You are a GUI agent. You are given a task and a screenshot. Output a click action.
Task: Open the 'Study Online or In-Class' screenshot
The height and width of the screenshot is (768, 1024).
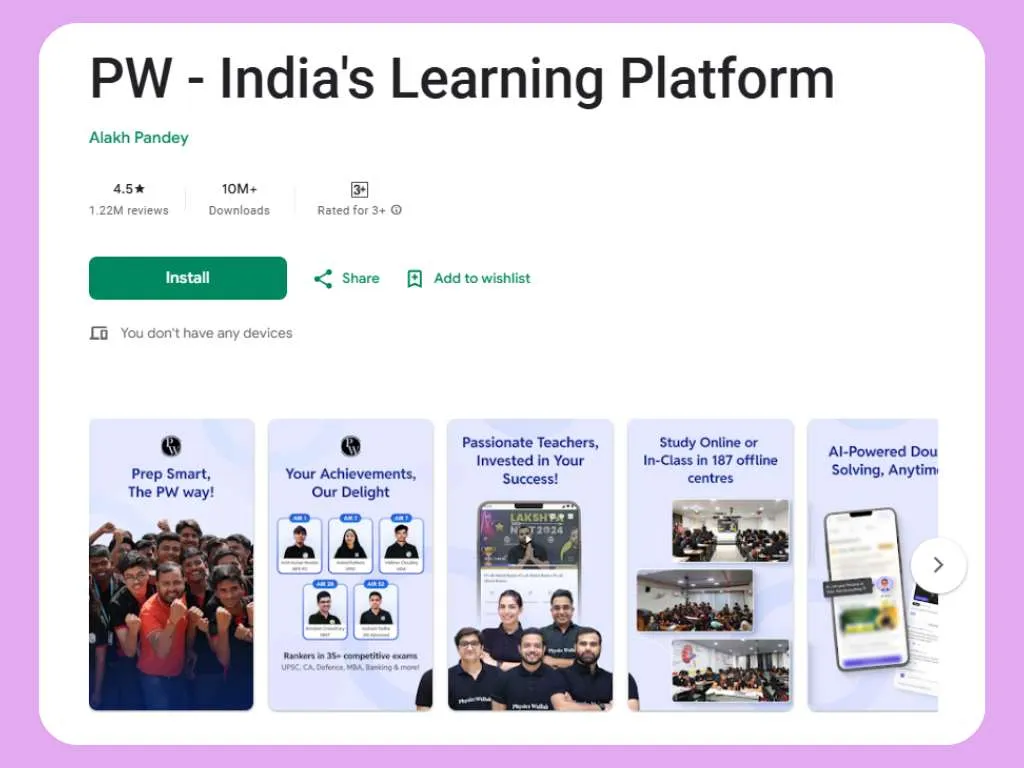click(x=710, y=565)
